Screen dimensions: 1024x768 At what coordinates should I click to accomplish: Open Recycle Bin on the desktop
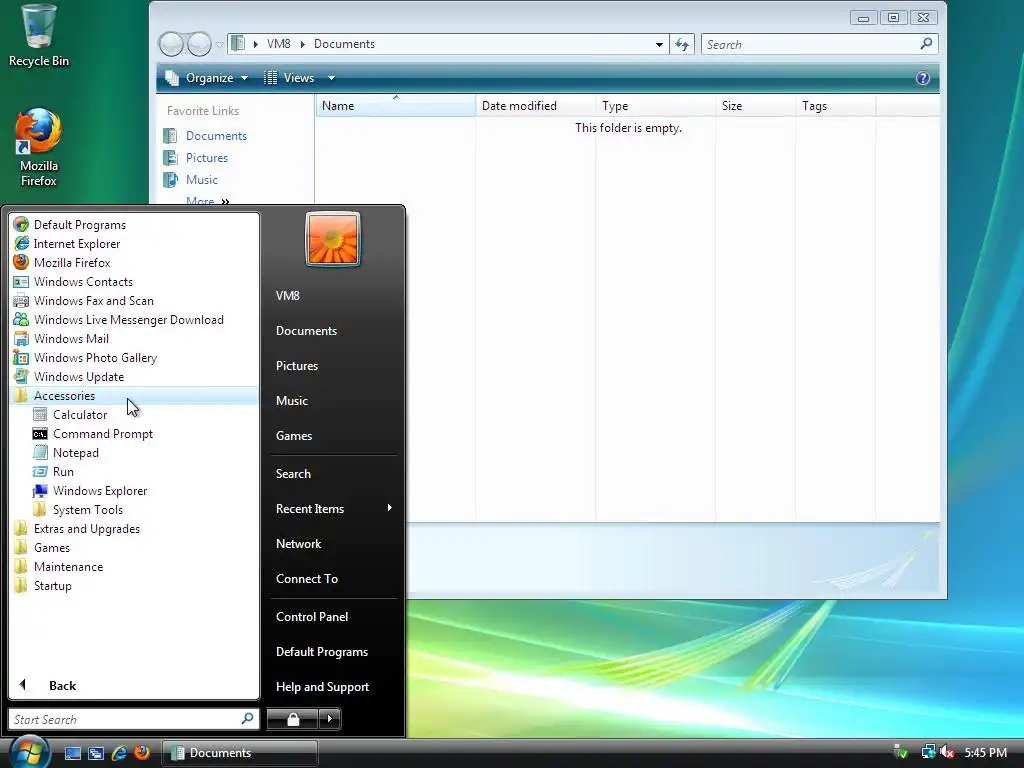39,36
